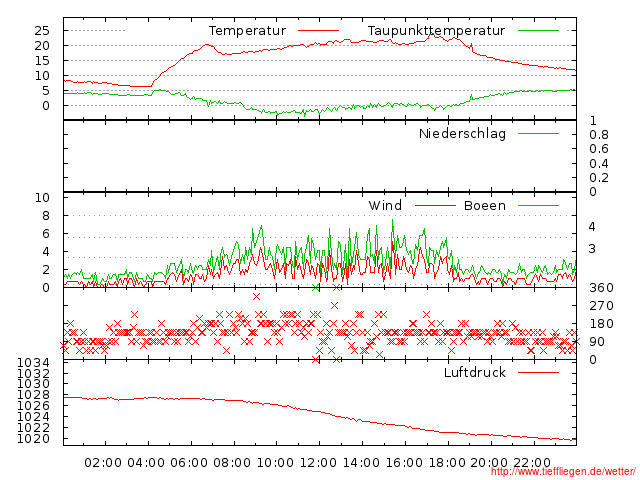Click the 180 wind direction axis value
Image resolution: width=640 pixels, height=480 pixels.
[x=601, y=324]
